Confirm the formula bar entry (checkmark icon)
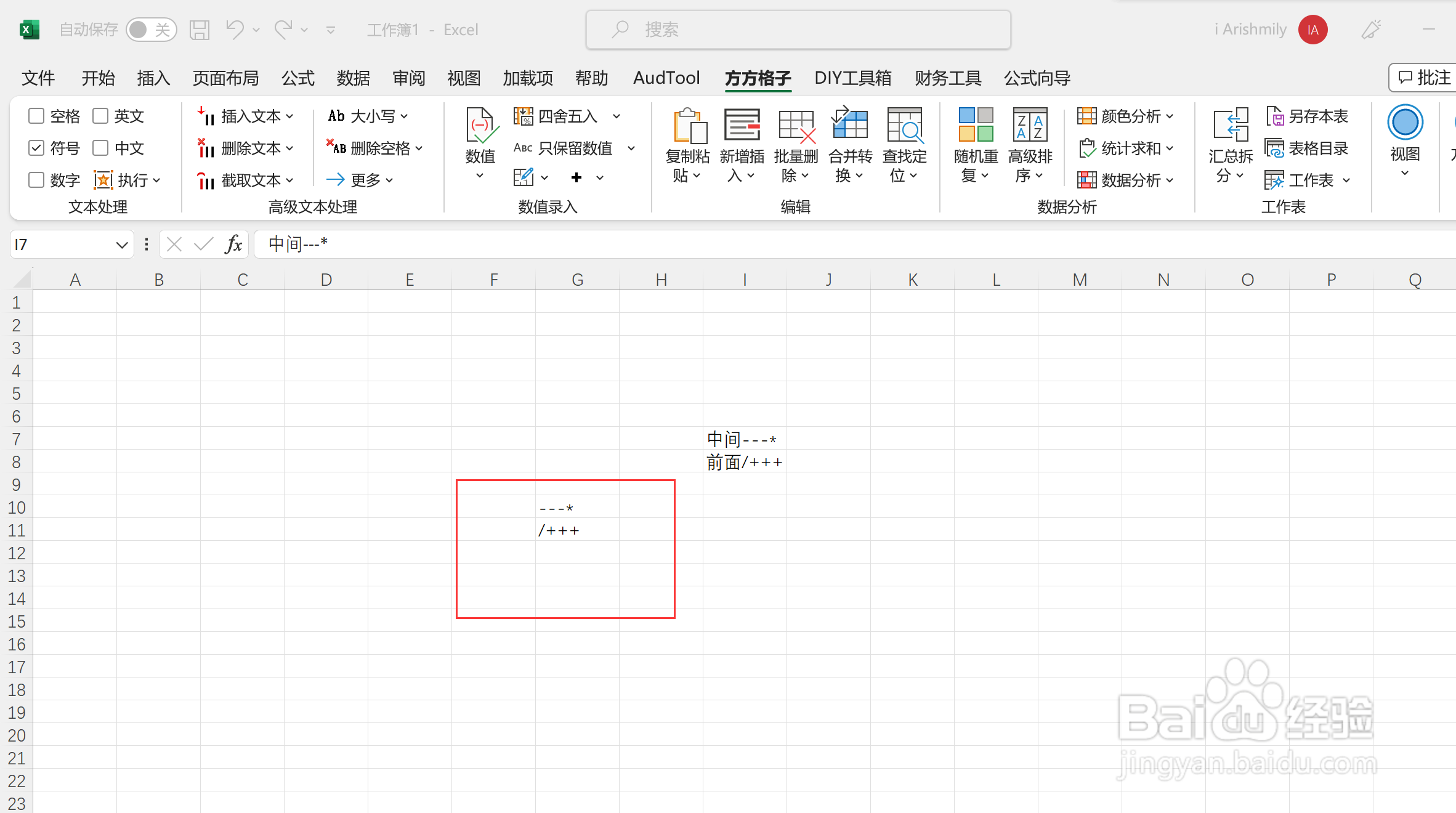The width and height of the screenshot is (1456, 813). click(203, 245)
